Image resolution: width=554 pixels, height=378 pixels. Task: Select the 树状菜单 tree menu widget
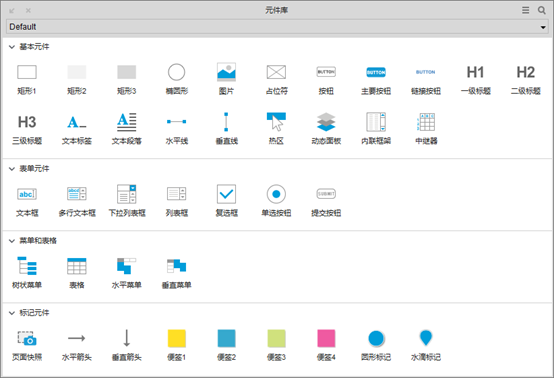[27, 272]
